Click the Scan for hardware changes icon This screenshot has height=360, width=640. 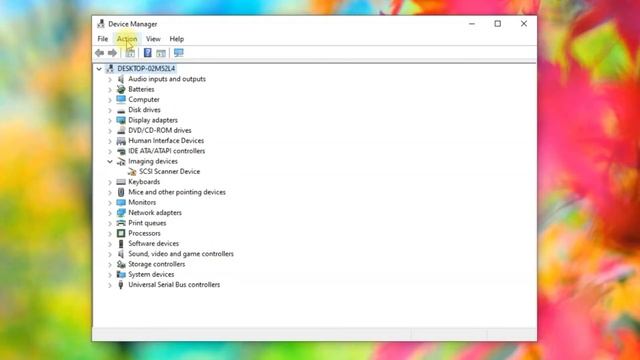179,53
